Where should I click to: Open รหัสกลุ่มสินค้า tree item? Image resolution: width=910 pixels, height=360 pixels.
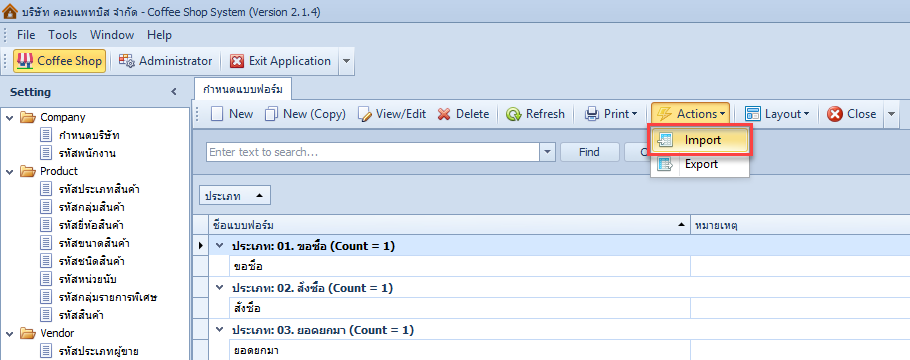(x=92, y=207)
